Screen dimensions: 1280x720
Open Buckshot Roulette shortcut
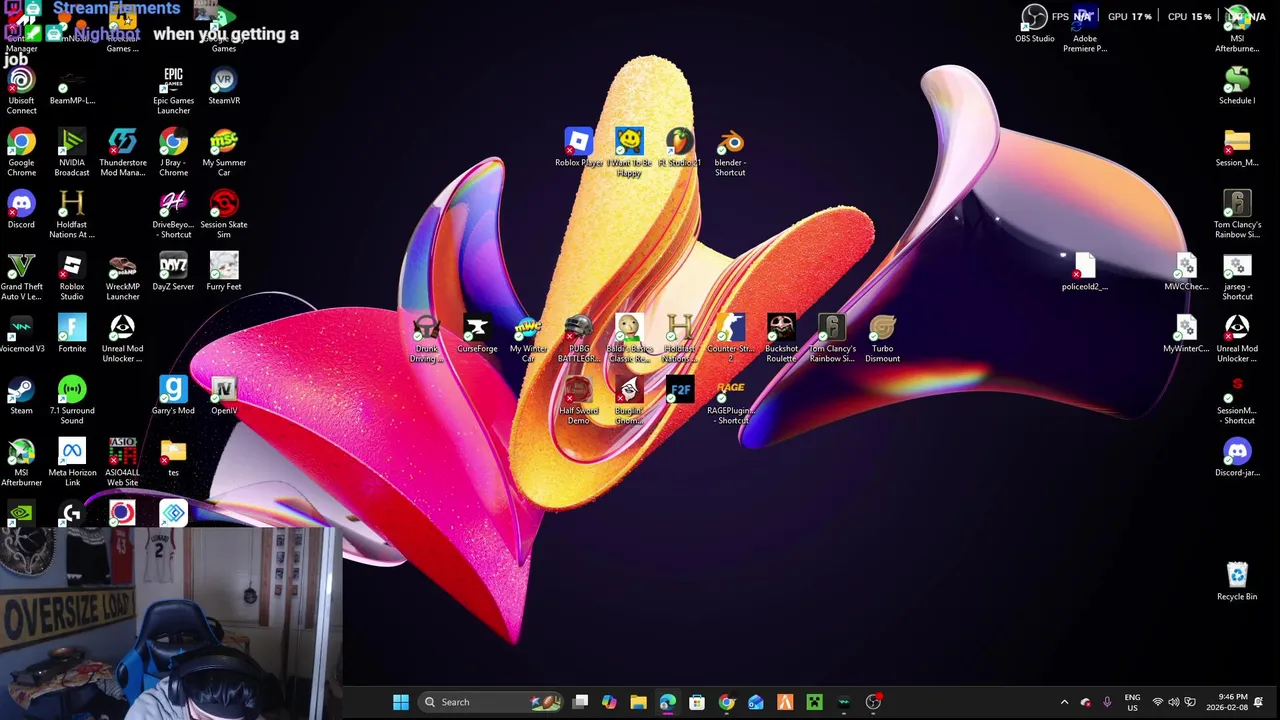[781, 339]
